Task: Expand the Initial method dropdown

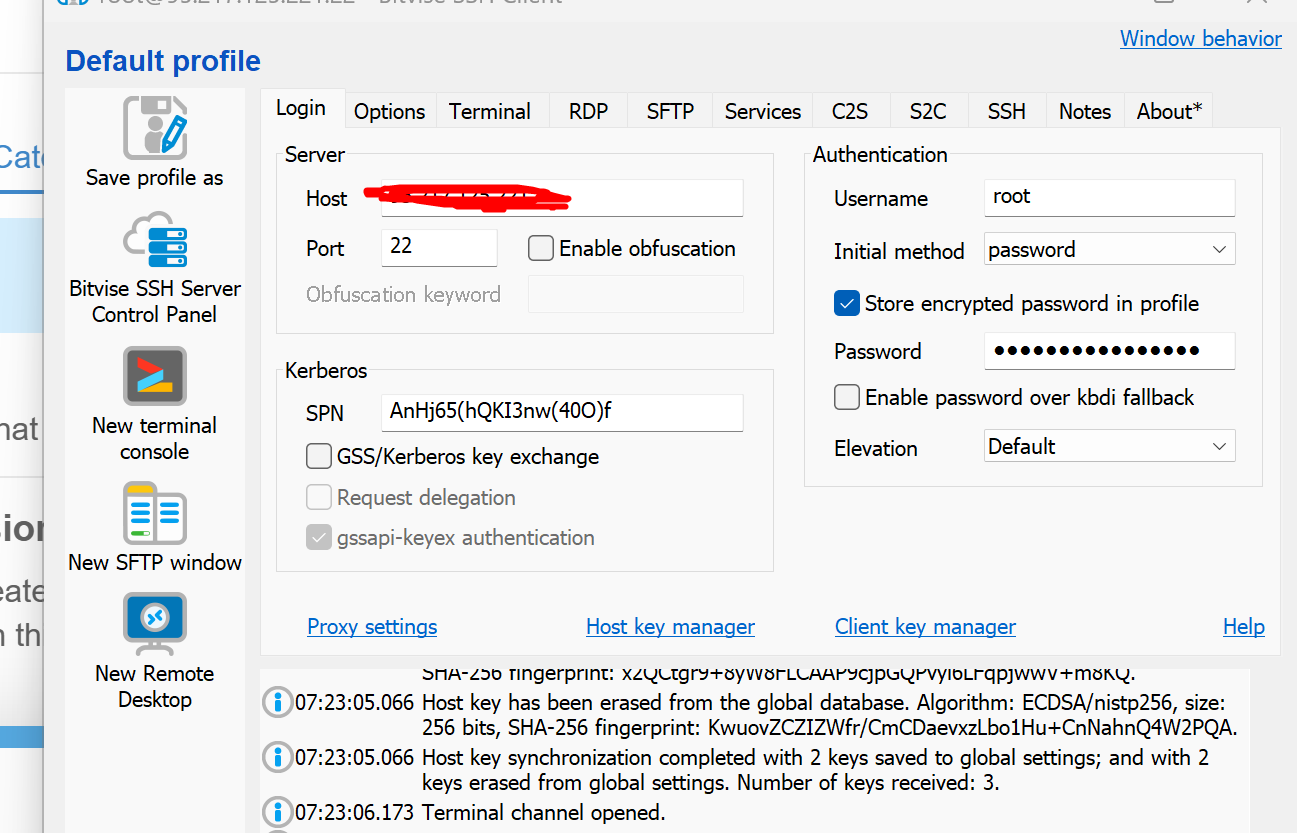Action: pyautogui.click(x=1110, y=250)
